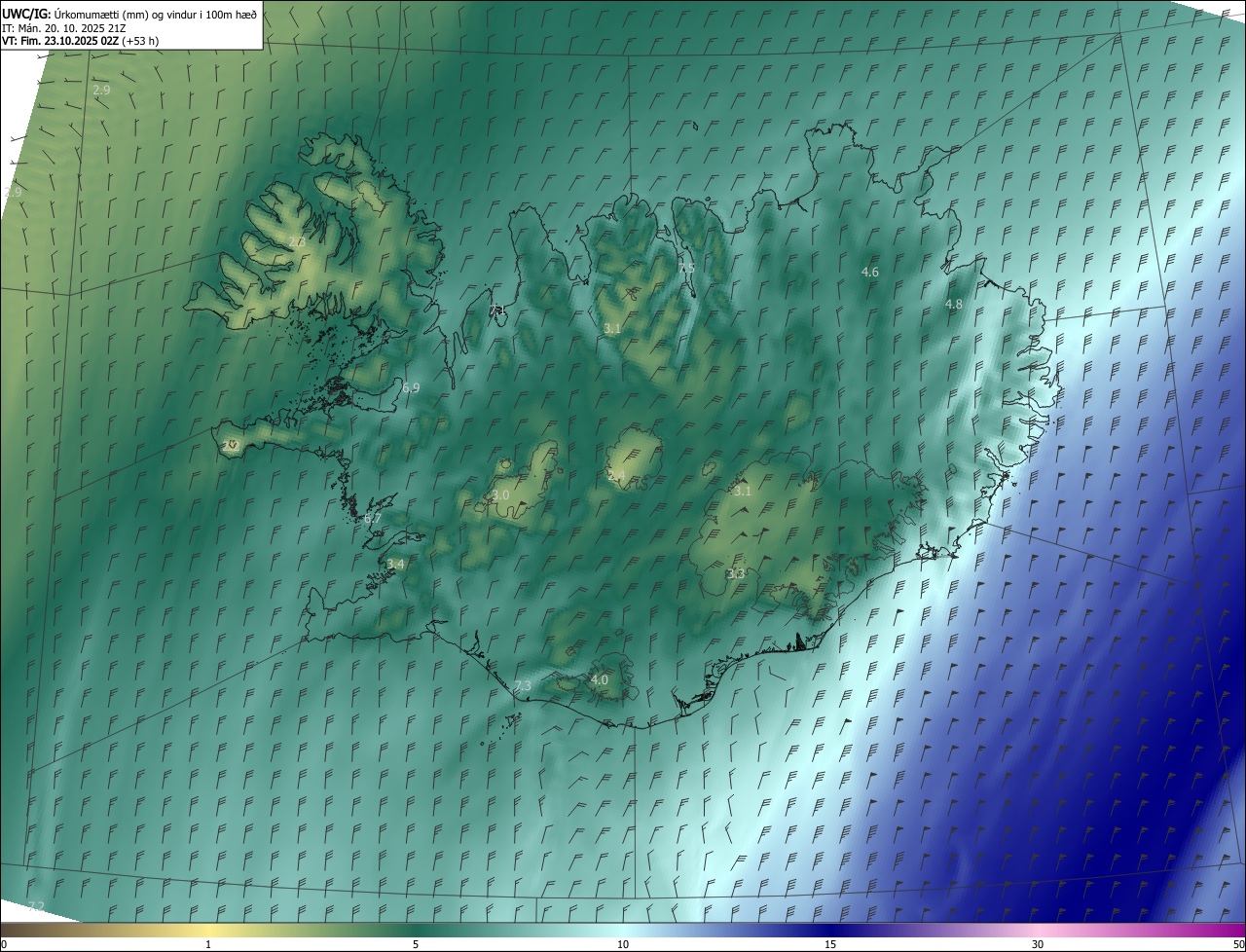Click the 7.3 value label on the south coast

click(x=523, y=686)
